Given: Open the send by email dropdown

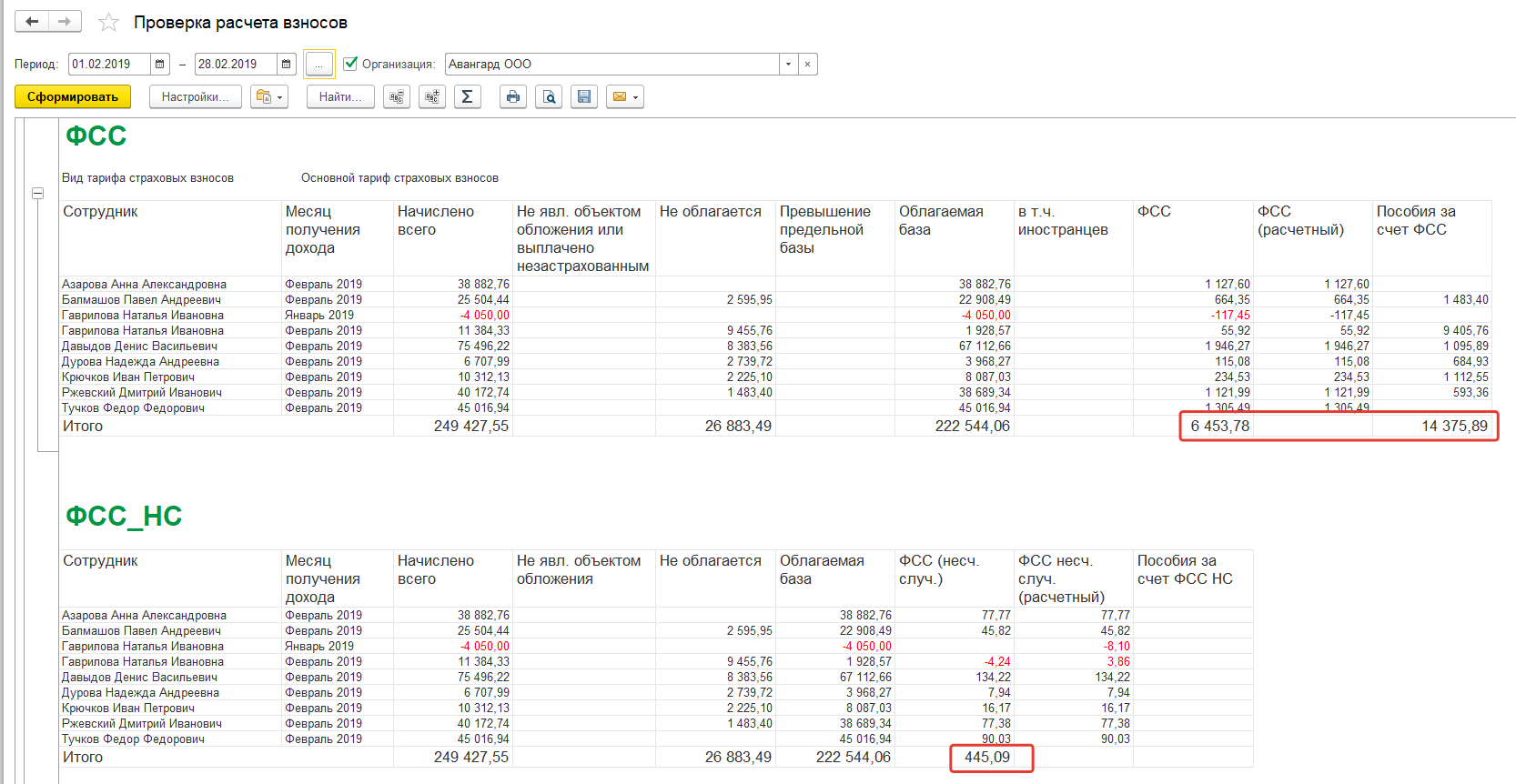Looking at the screenshot, I should click(x=625, y=97).
